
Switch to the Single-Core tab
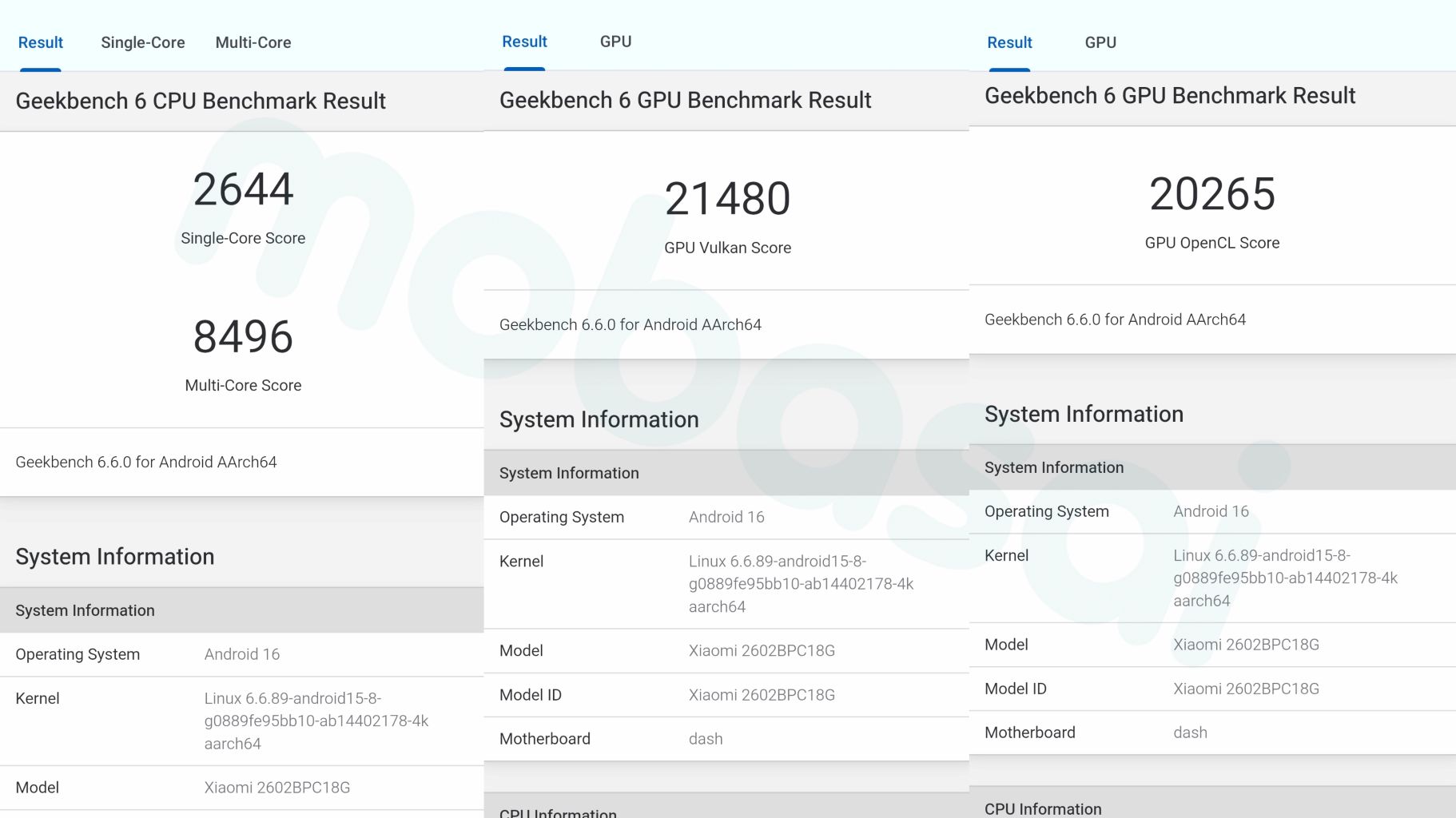tap(142, 42)
